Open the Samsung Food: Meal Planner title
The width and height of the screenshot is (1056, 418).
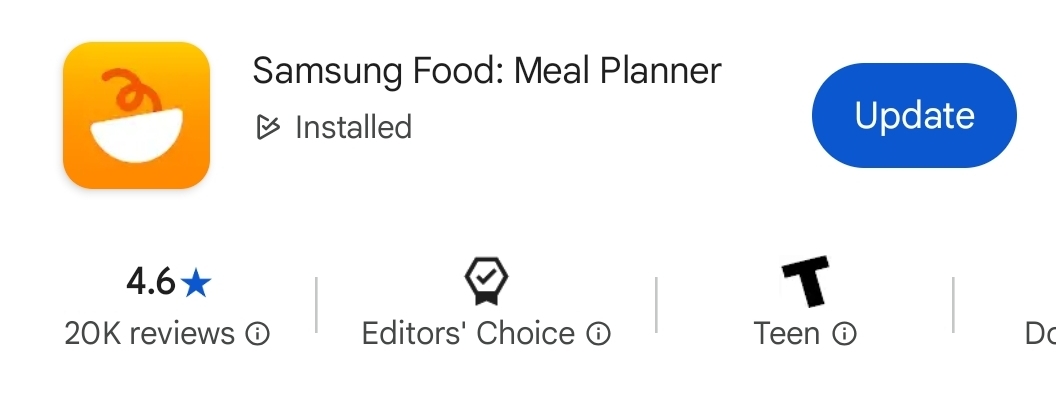point(487,71)
